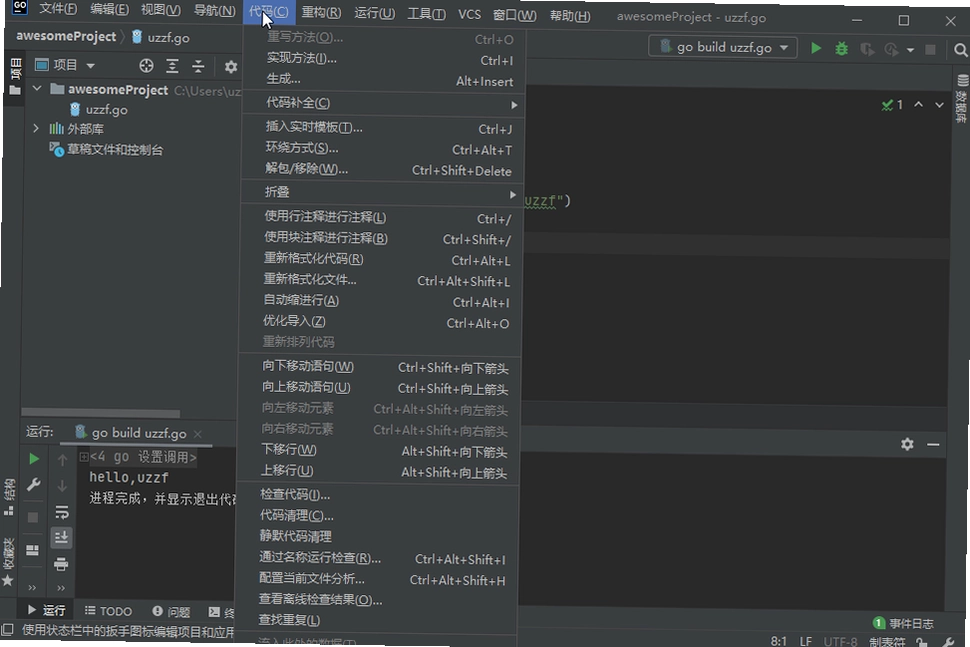Stop process in Run panel
The height and width of the screenshot is (647, 970).
(x=33, y=517)
